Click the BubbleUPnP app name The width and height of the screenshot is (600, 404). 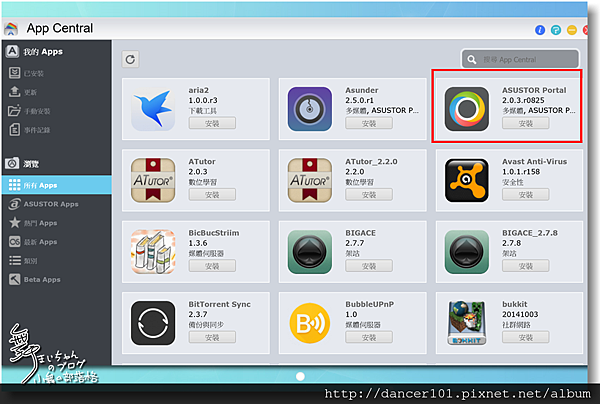click(370, 304)
